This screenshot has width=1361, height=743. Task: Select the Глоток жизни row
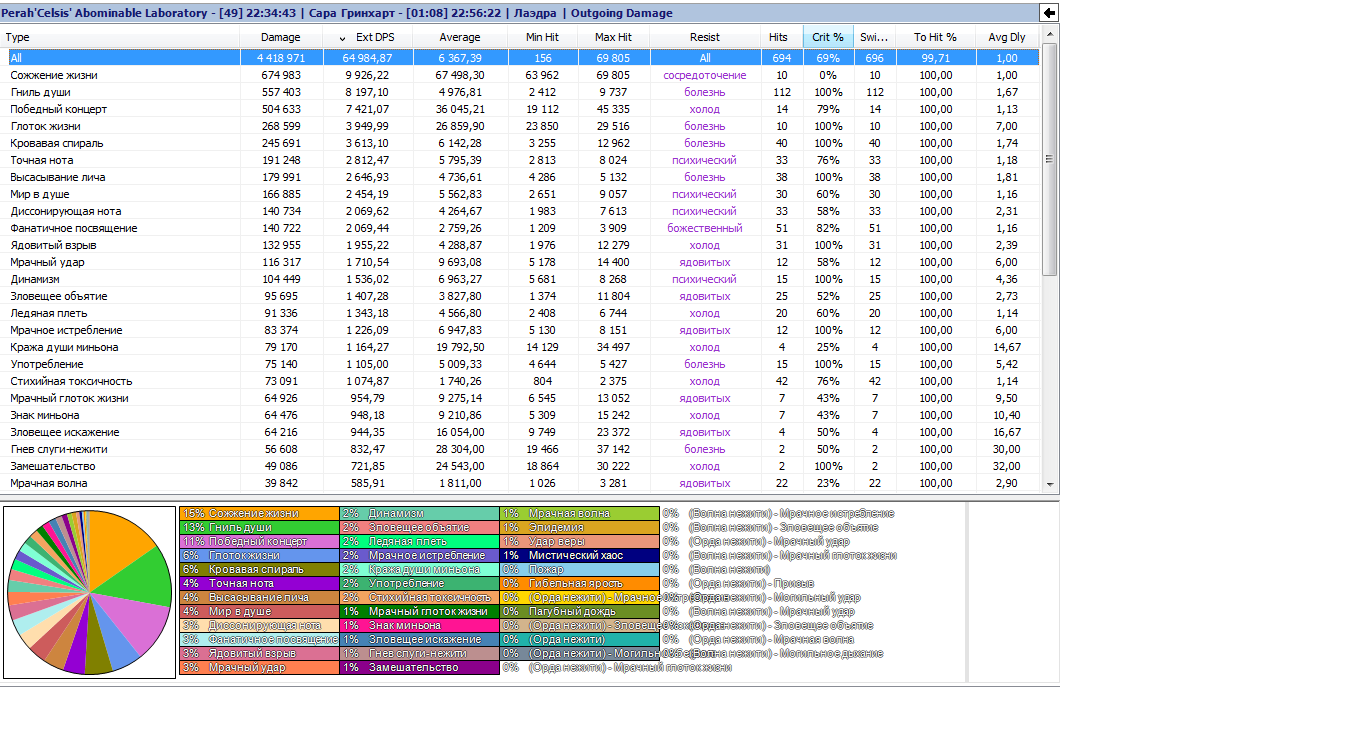[x=520, y=126]
